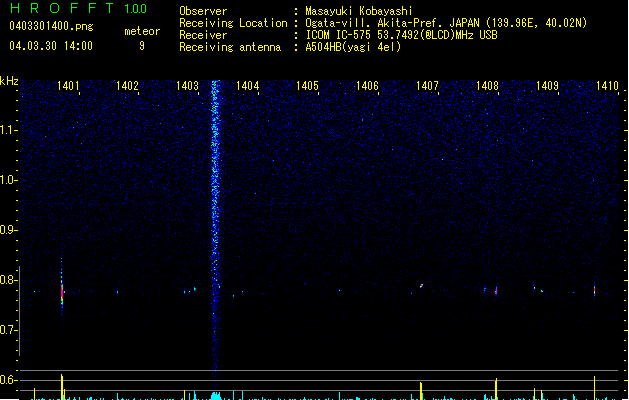Click the 'Receiver' field label

point(203,35)
